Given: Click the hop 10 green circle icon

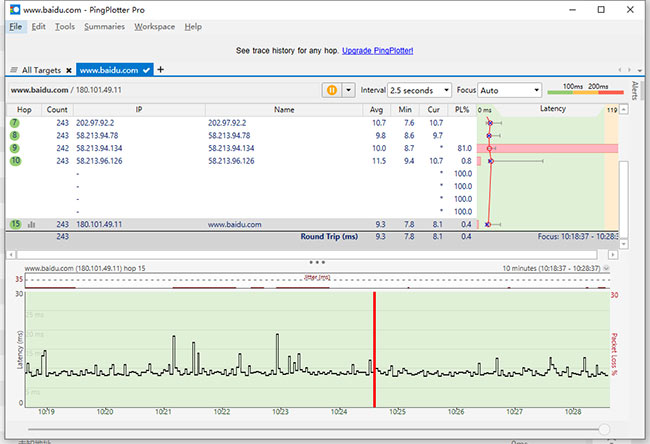Looking at the screenshot, I should (x=15, y=161).
